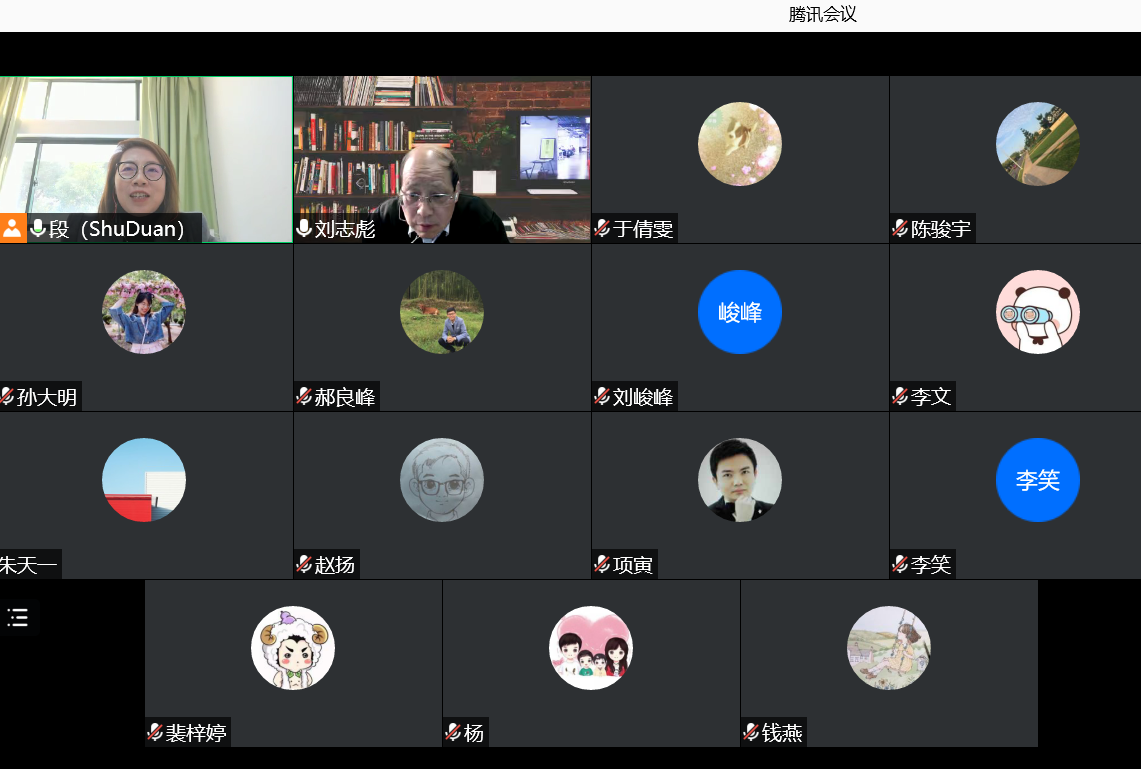Click the muted mic icon for 钱燕
Image resolution: width=1141 pixels, height=769 pixels.
[751, 733]
